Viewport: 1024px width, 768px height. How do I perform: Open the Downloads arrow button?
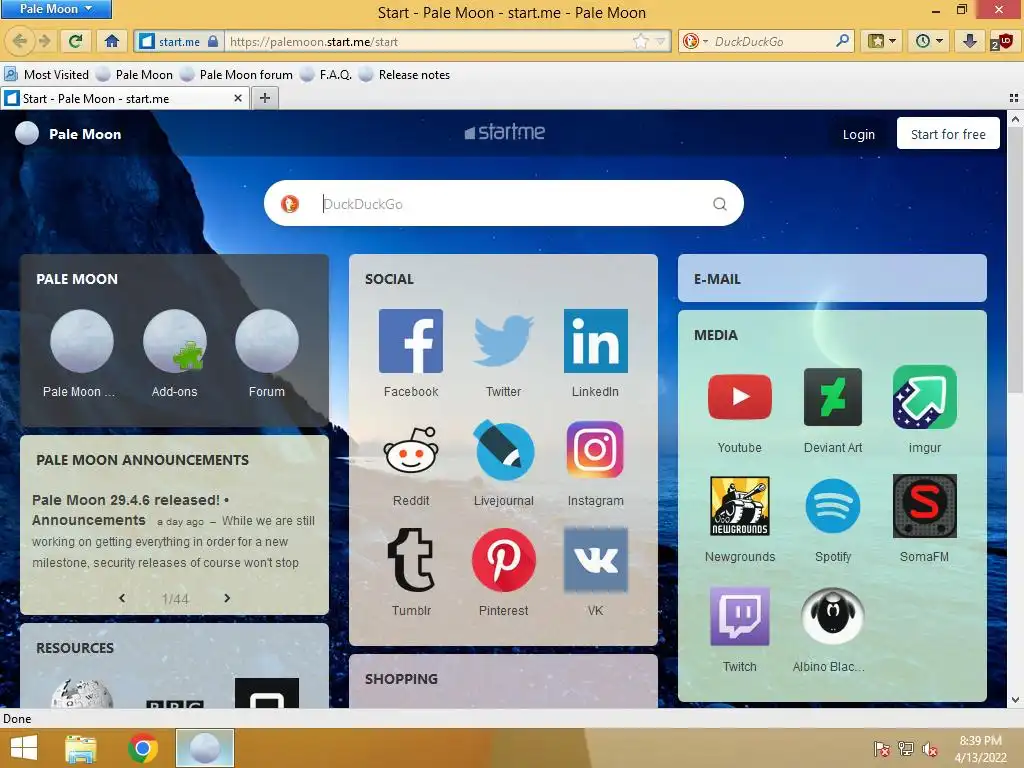[969, 41]
